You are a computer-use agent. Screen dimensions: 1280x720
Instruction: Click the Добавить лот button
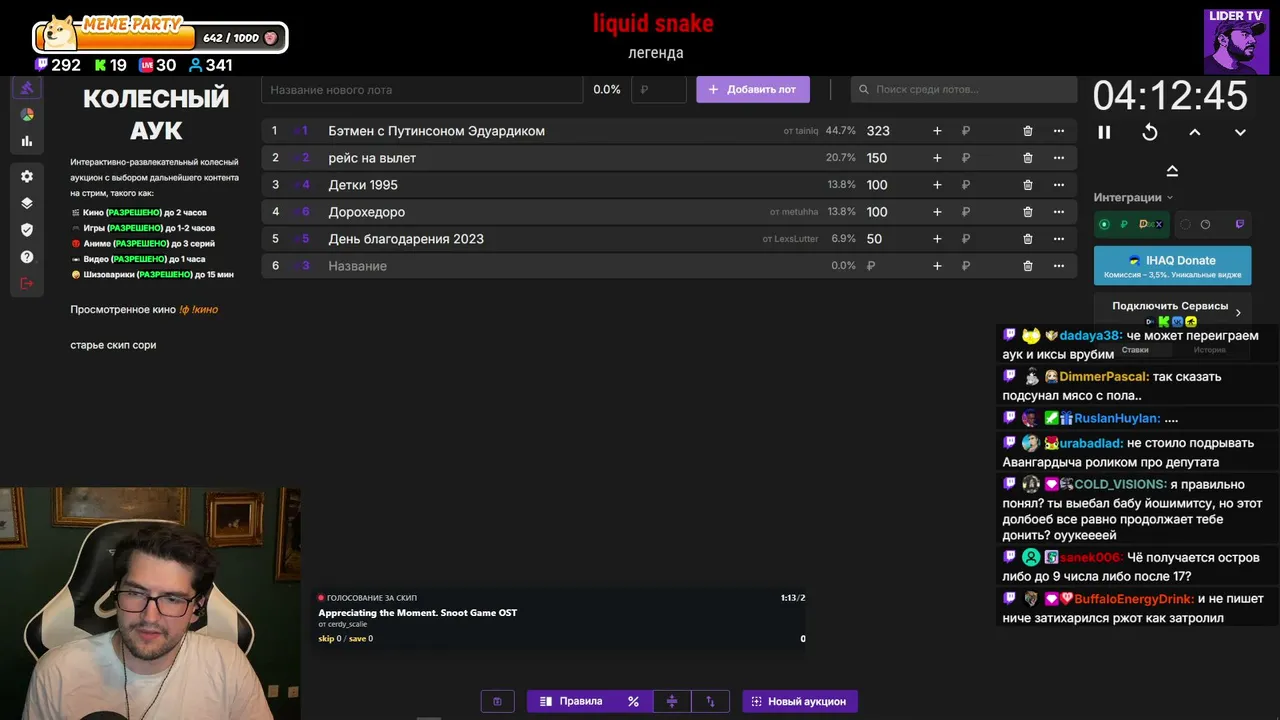click(753, 89)
